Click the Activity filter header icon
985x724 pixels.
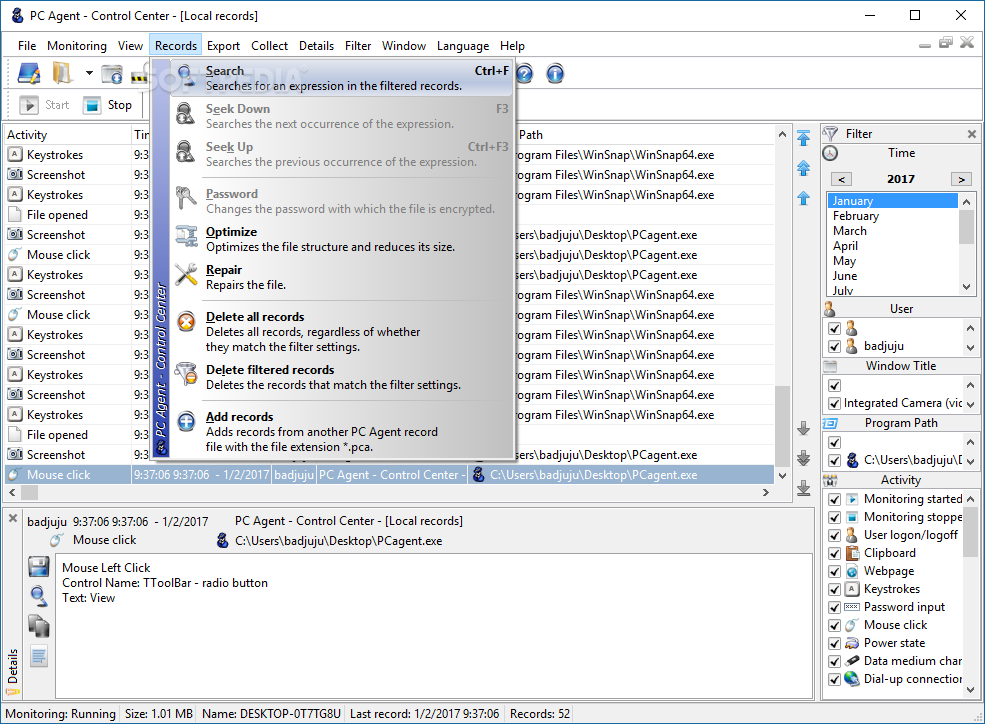click(830, 480)
